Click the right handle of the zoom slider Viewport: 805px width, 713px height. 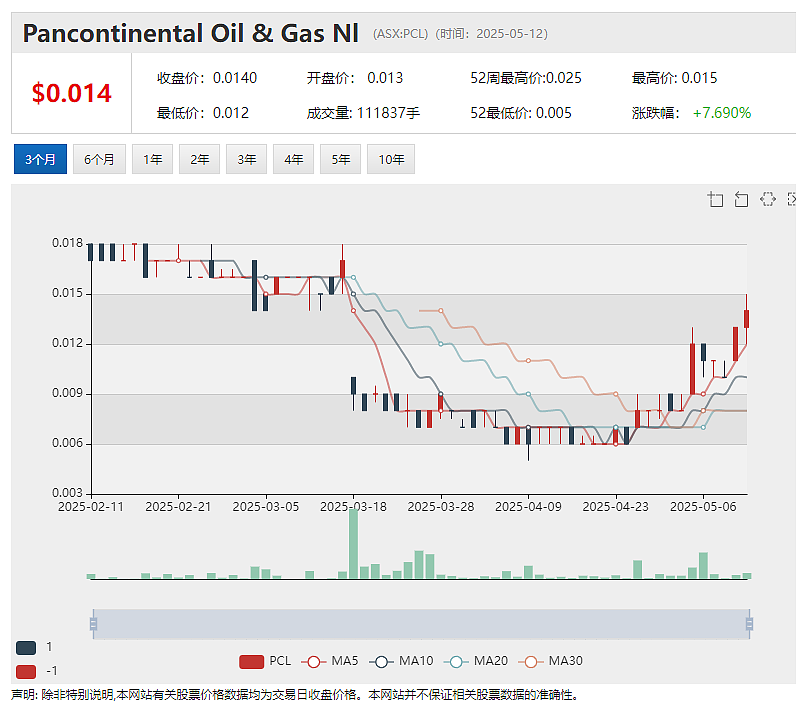coord(749,624)
